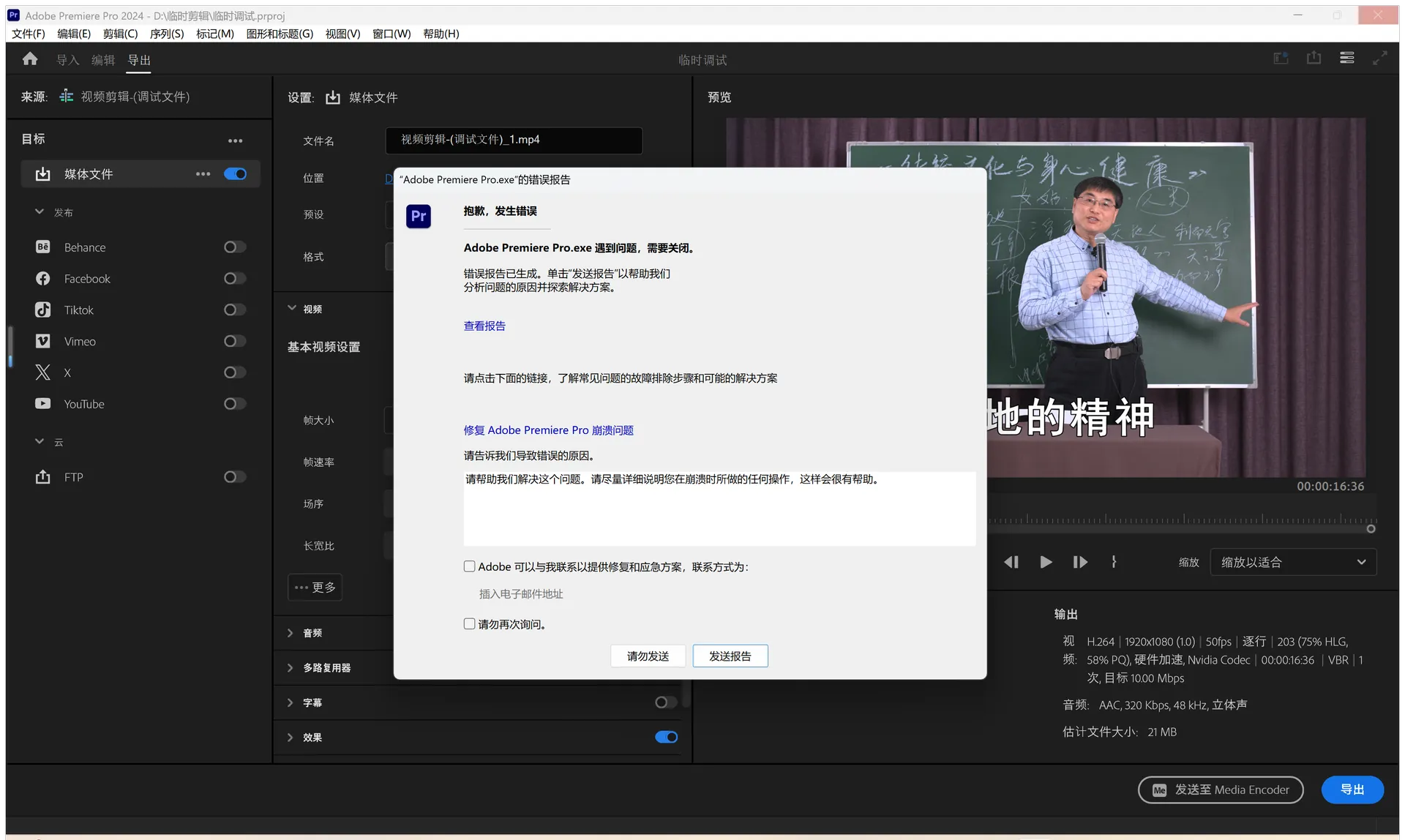Switch to the 编辑 workspace tab
Image resolution: width=1405 pixels, height=840 pixels.
tap(103, 60)
